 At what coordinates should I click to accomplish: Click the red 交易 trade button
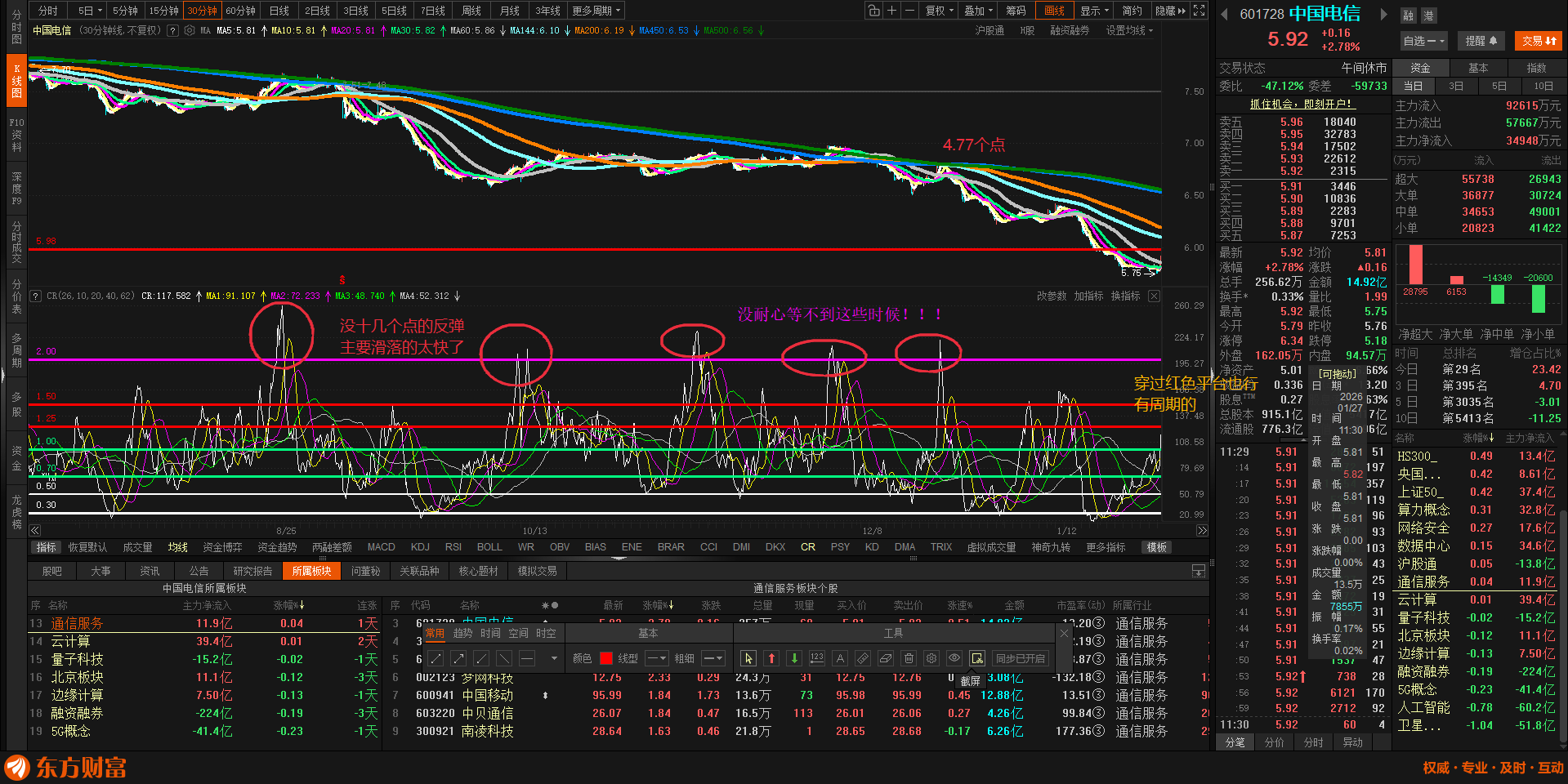tap(1539, 41)
